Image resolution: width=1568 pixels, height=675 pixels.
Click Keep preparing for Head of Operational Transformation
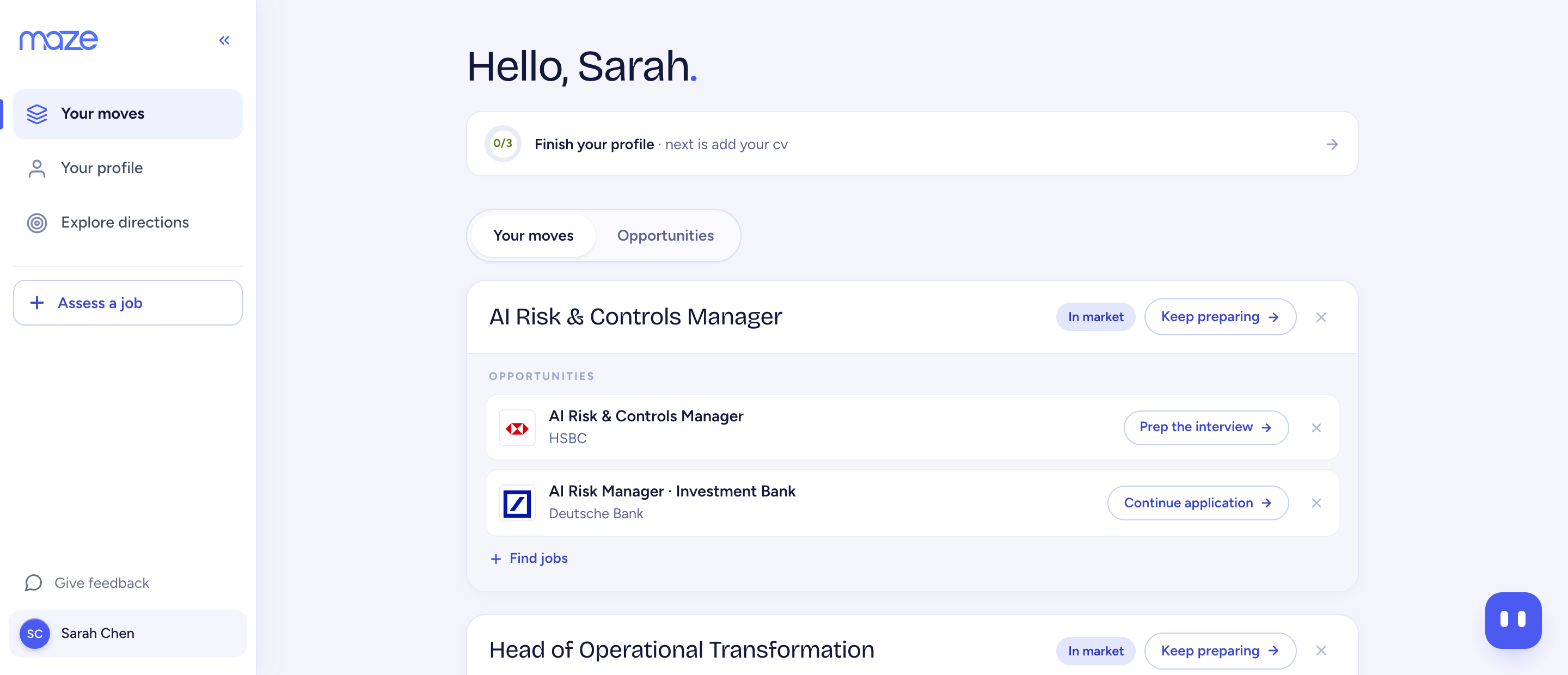coord(1220,651)
